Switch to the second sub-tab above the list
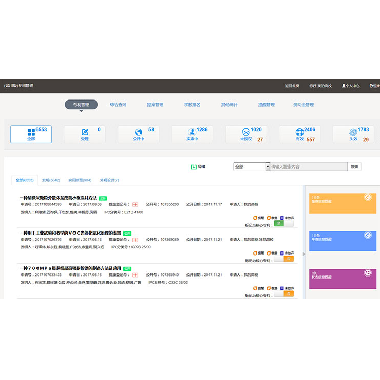This screenshot has height=380, width=380. [x=51, y=180]
